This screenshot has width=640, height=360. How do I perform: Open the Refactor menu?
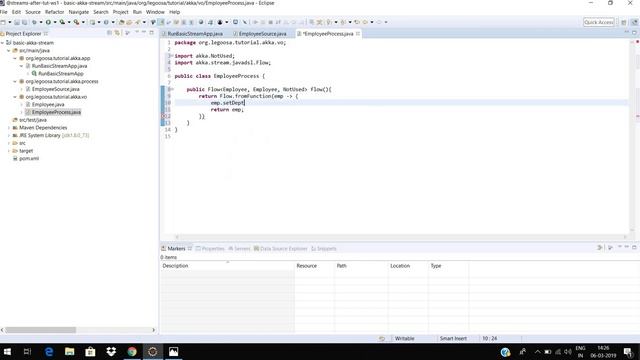click(54, 12)
